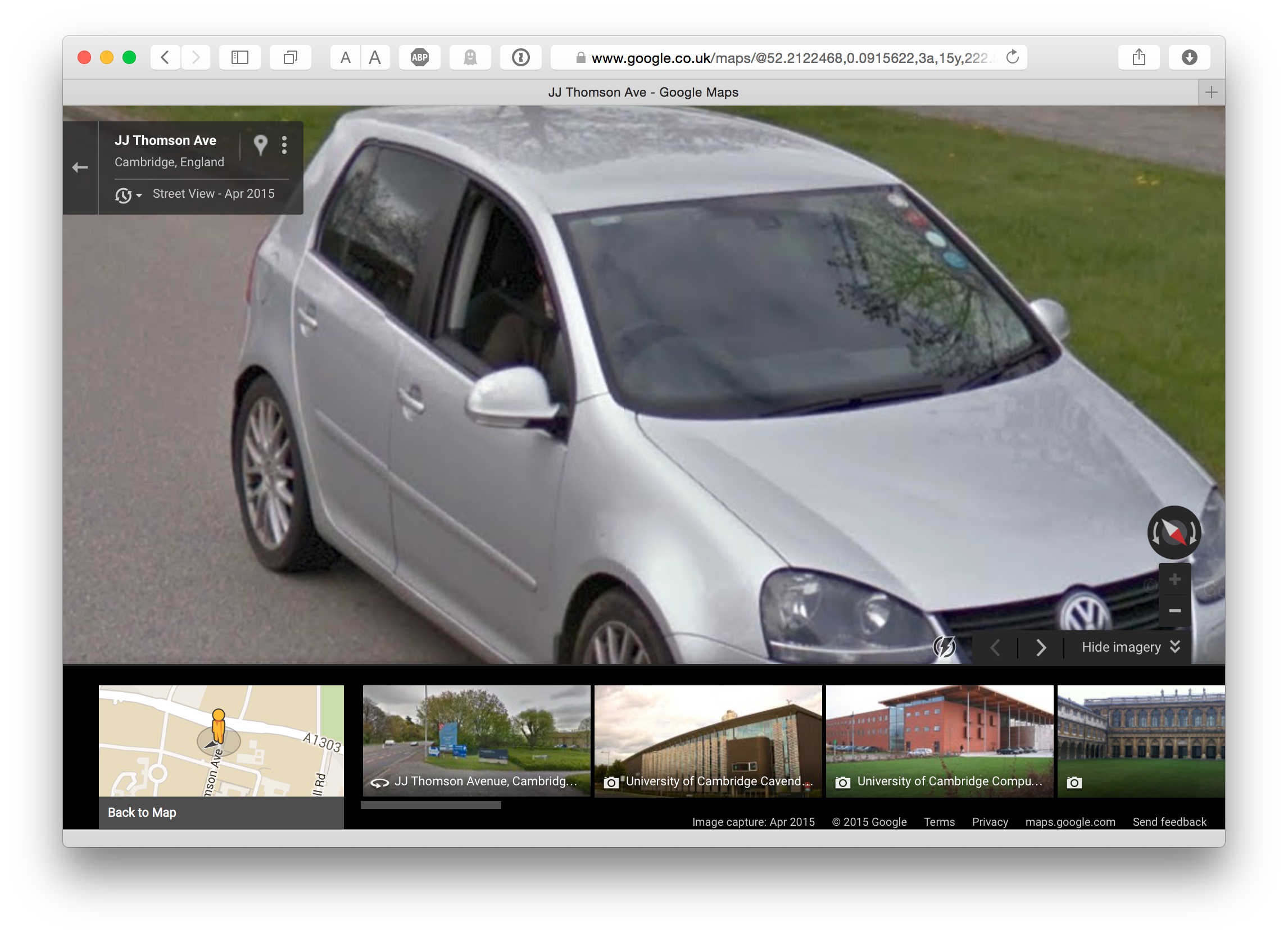The image size is (1288, 937).
Task: Zoom out with the minus button
Action: click(1174, 611)
